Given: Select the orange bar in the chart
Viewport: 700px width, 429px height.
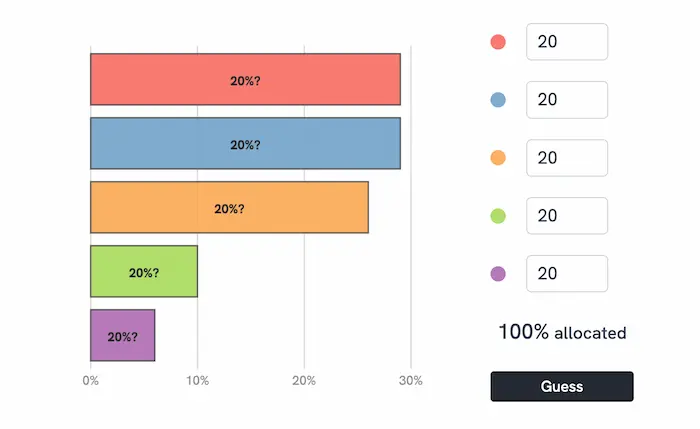Looking at the screenshot, I should coord(229,207).
